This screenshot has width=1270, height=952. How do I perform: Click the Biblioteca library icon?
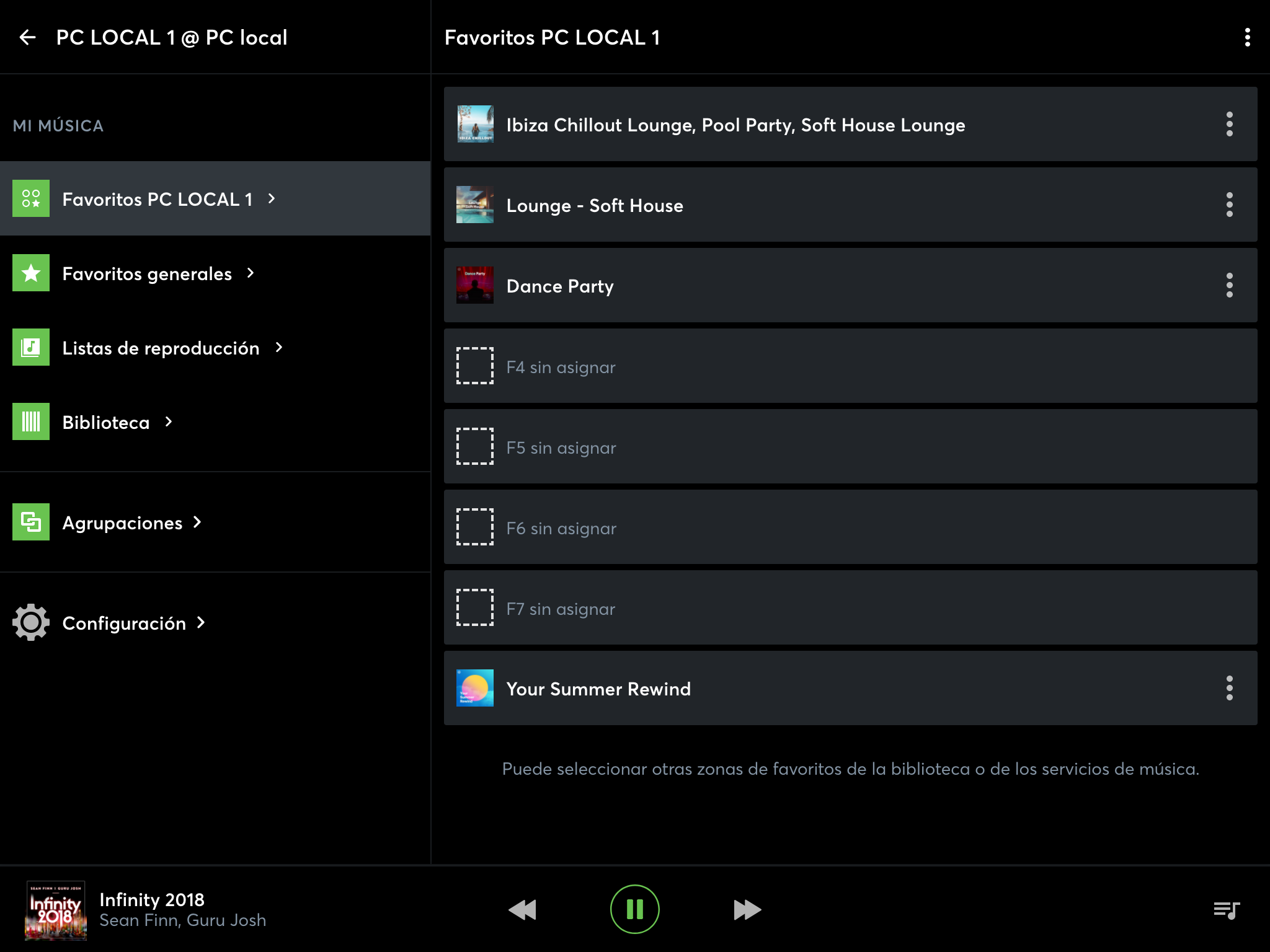point(31,421)
